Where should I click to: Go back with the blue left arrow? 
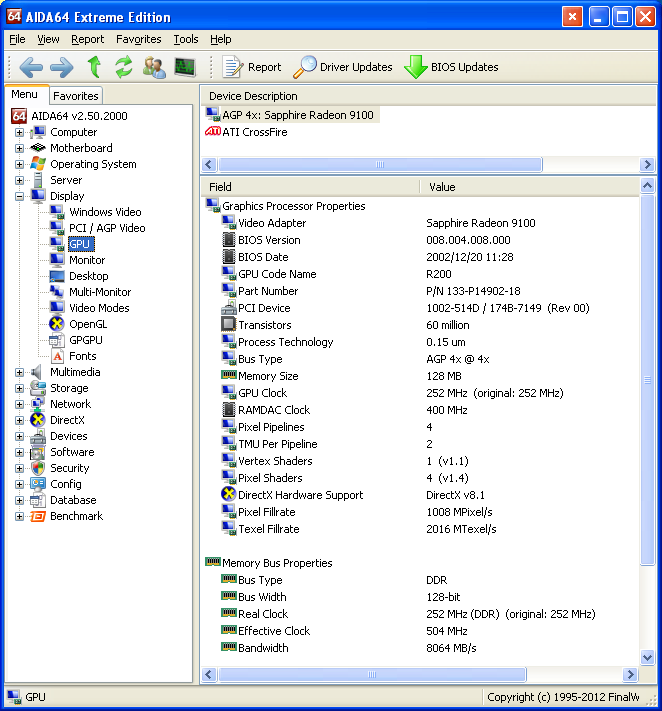[31, 67]
